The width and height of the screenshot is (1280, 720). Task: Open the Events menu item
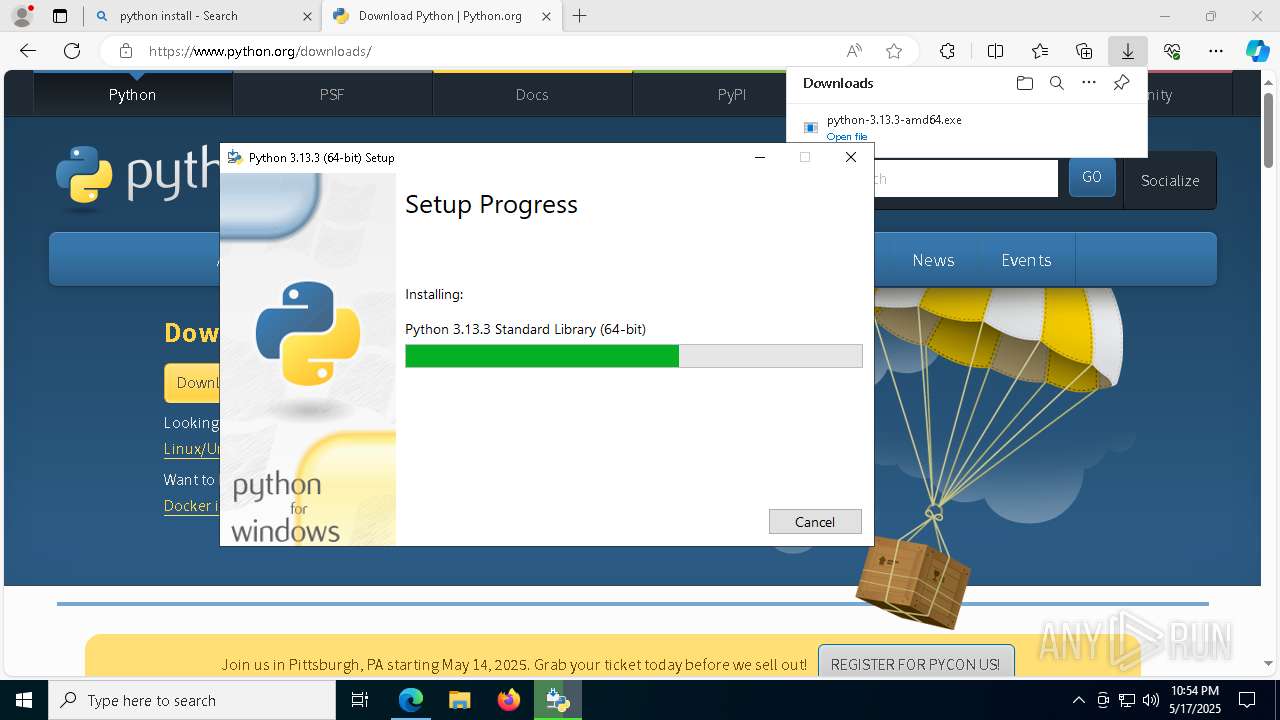[x=1026, y=260]
